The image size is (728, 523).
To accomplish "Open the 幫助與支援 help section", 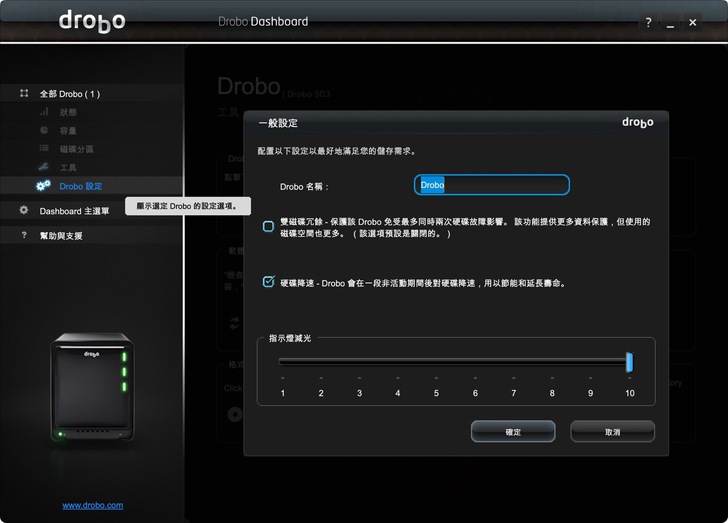I will [x=61, y=236].
